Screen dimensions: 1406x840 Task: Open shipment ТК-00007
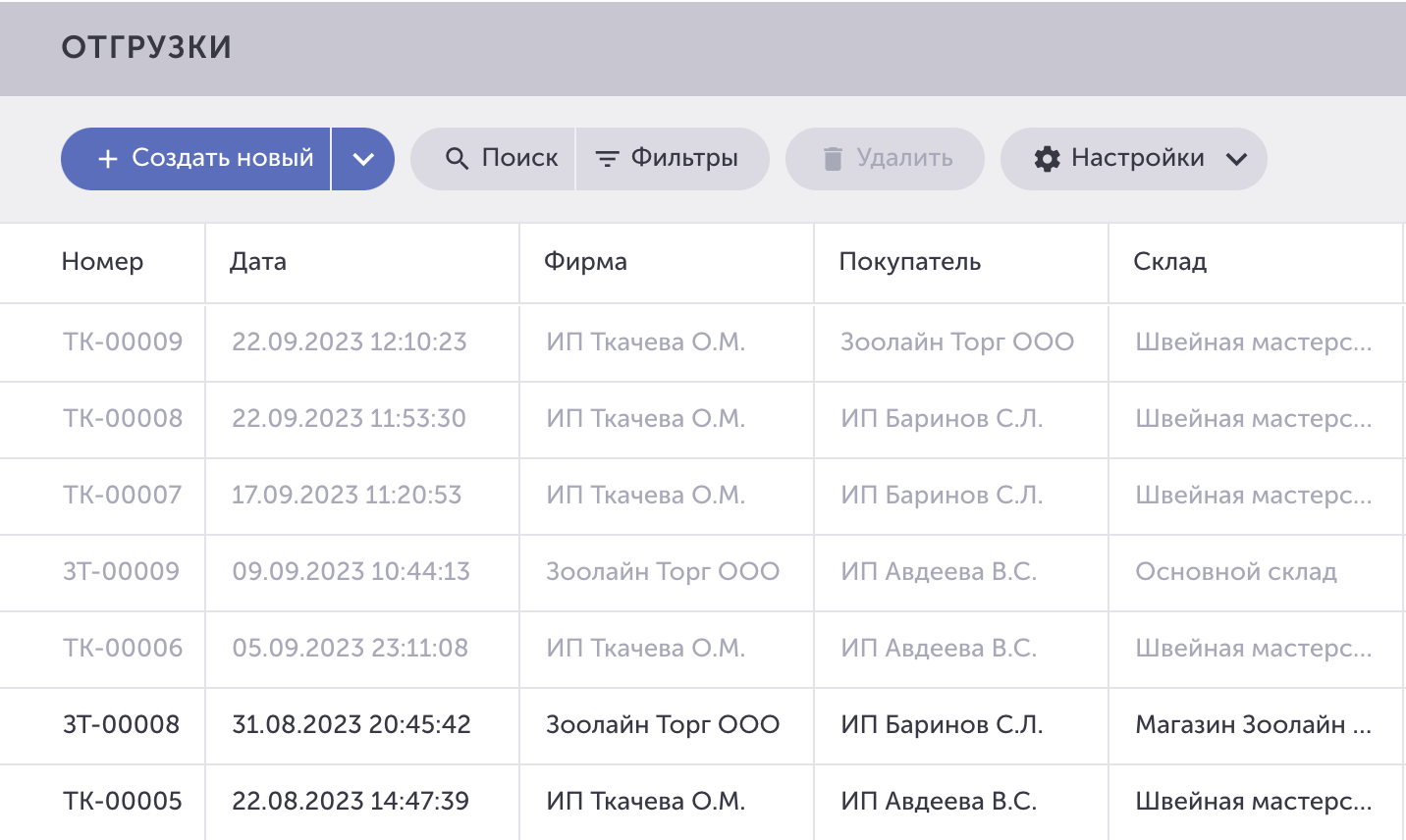coord(123,495)
